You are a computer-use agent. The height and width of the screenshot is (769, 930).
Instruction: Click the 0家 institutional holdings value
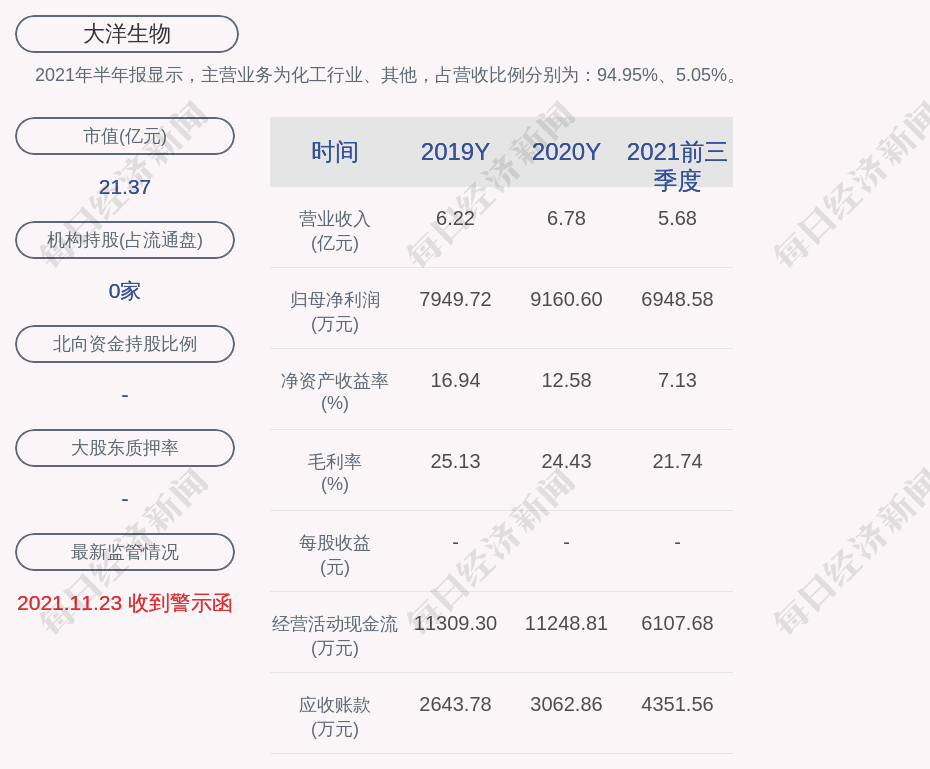pyautogui.click(x=125, y=291)
